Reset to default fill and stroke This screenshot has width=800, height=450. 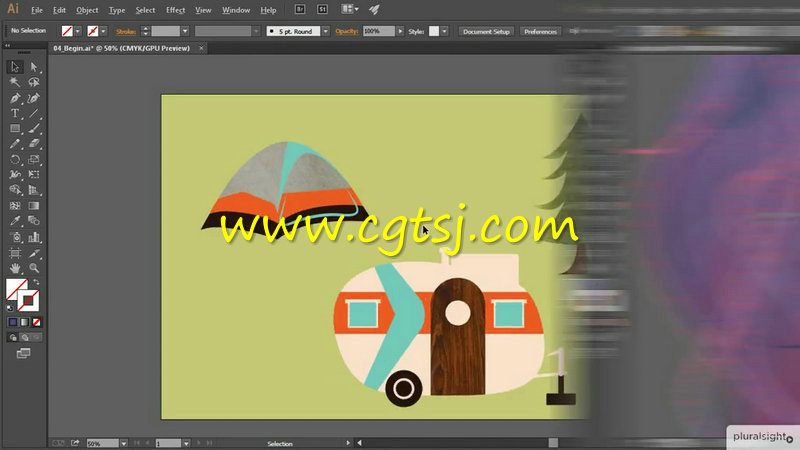(10, 308)
